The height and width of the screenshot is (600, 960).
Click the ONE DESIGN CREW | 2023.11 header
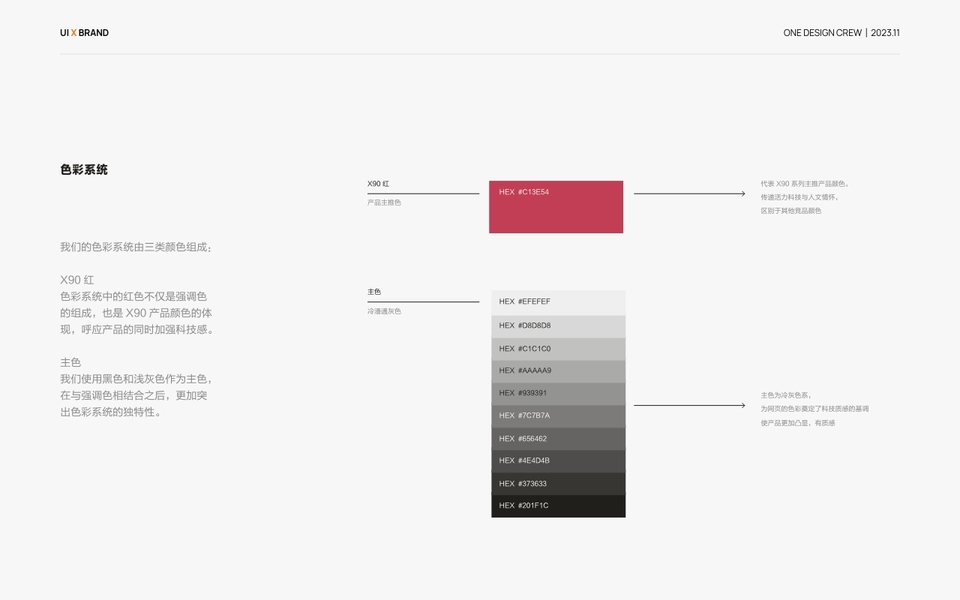click(x=841, y=33)
